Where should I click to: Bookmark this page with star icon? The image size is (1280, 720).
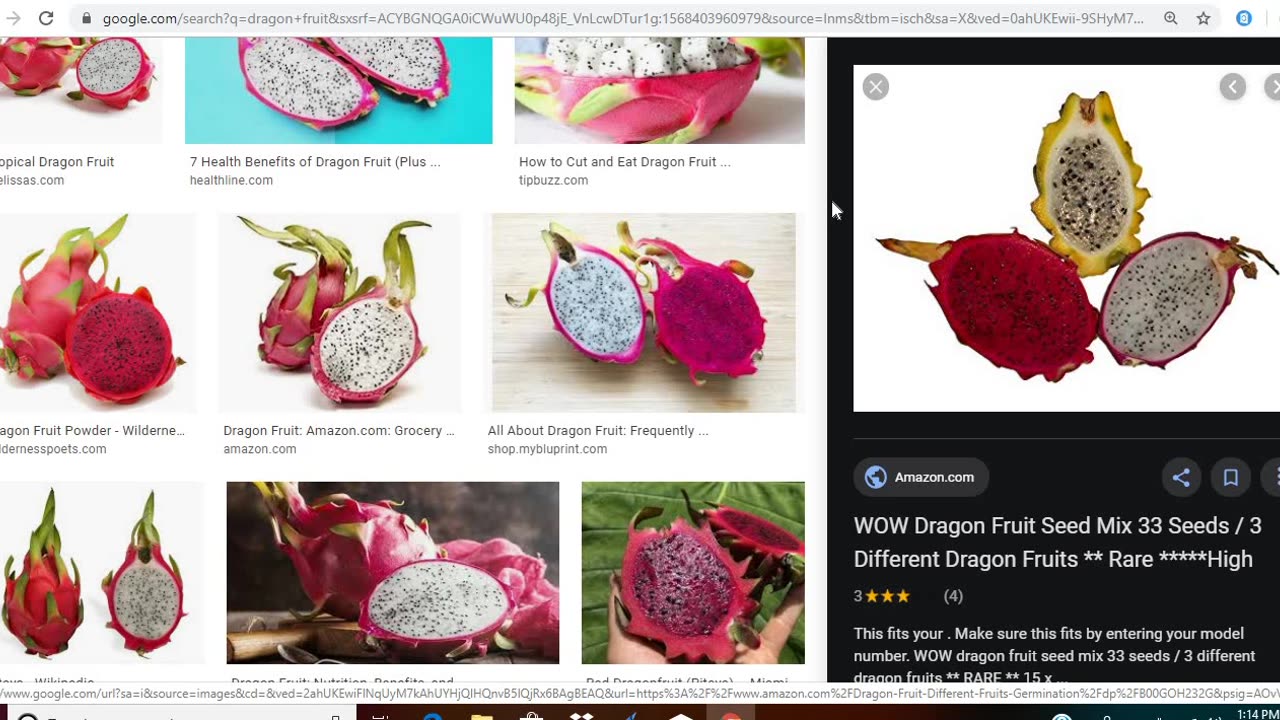pyautogui.click(x=1204, y=18)
